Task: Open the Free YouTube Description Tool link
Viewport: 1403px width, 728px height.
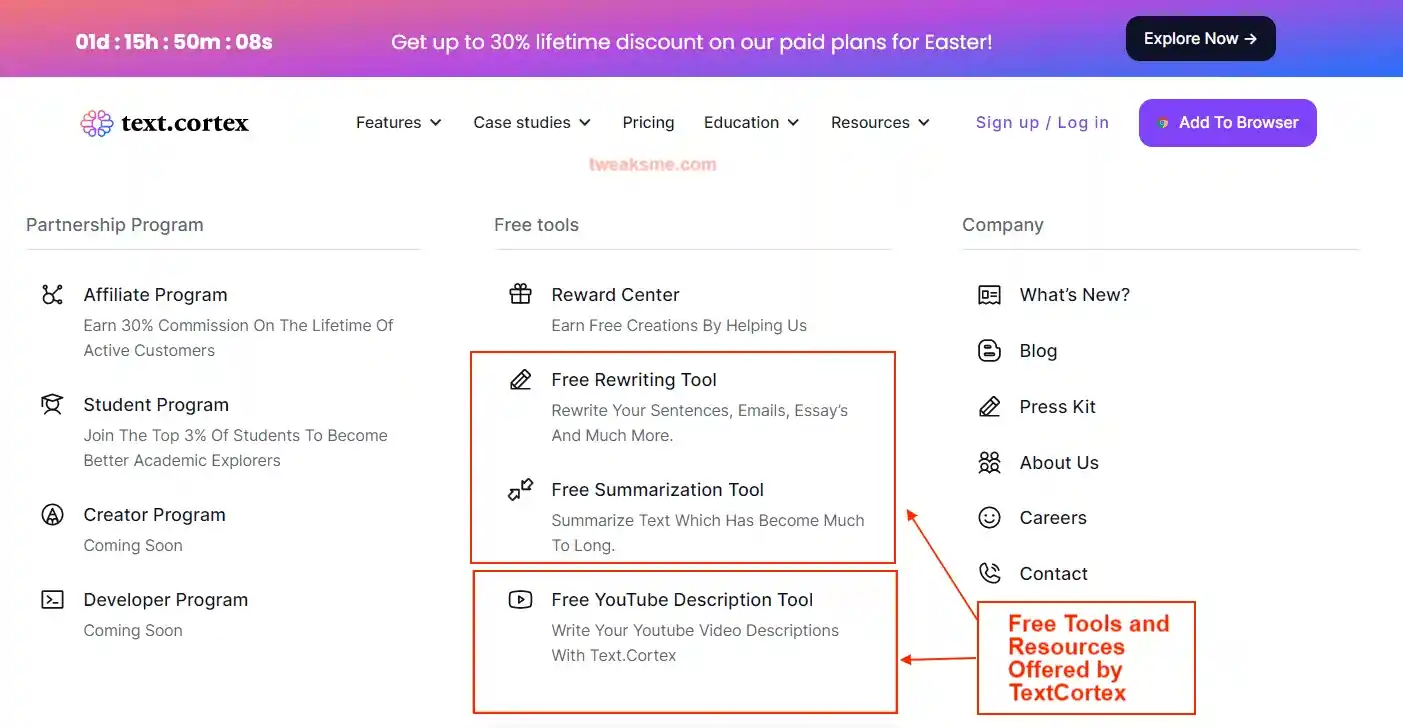Action: tap(682, 599)
